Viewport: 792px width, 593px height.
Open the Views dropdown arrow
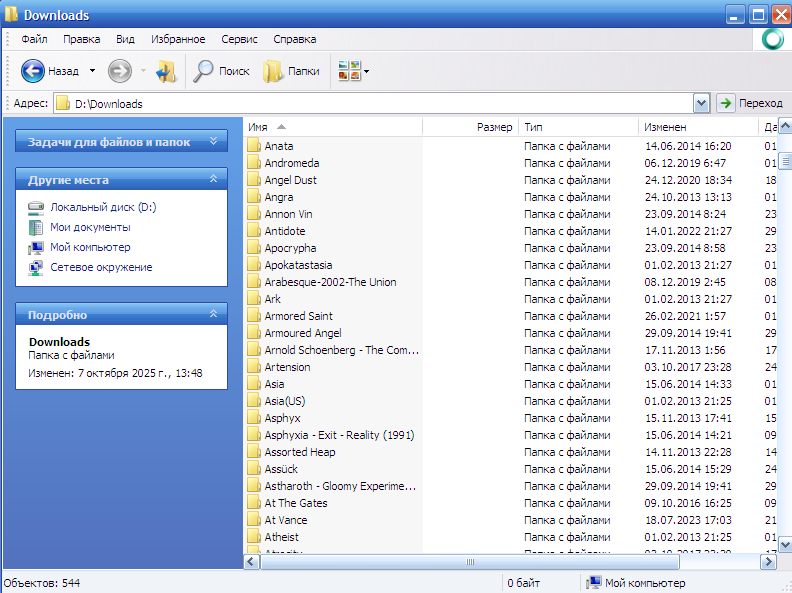(367, 71)
